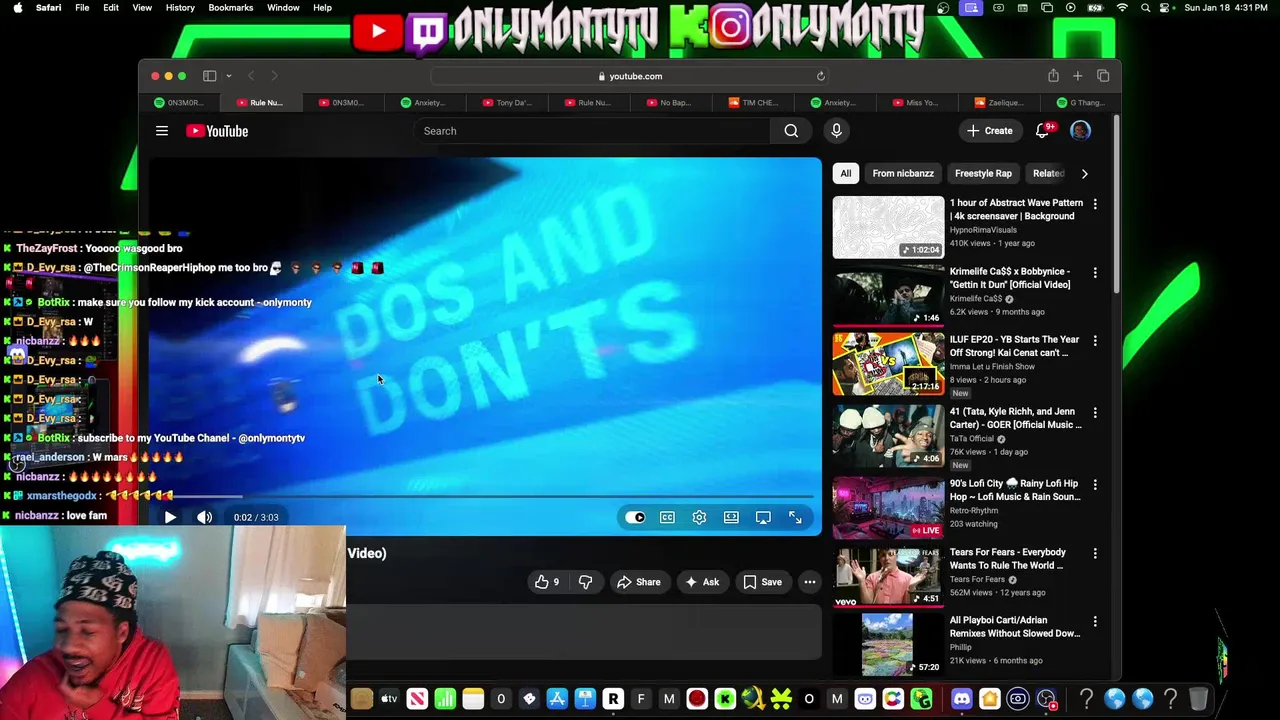Open options for Abstract Wave Pattern video
This screenshot has width=1280, height=720.
[x=1095, y=204]
